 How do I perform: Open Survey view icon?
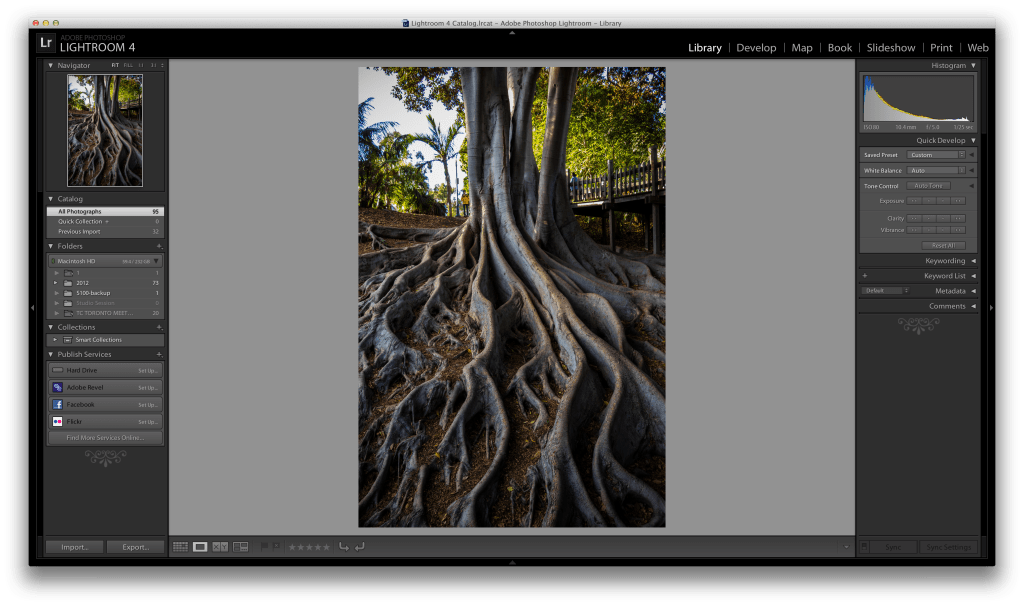coord(240,547)
